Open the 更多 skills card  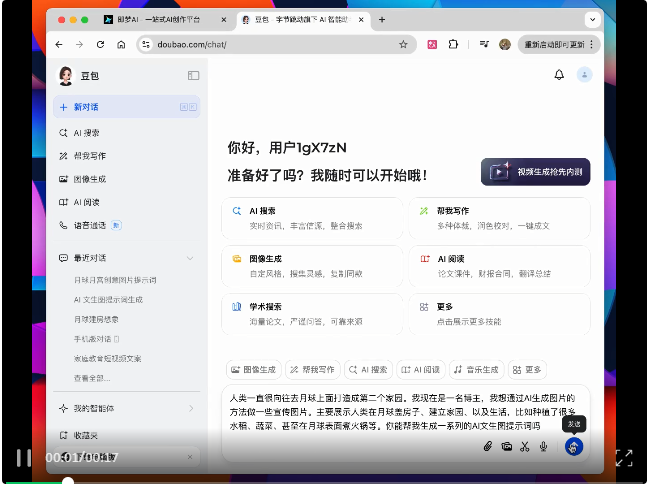pos(499,314)
